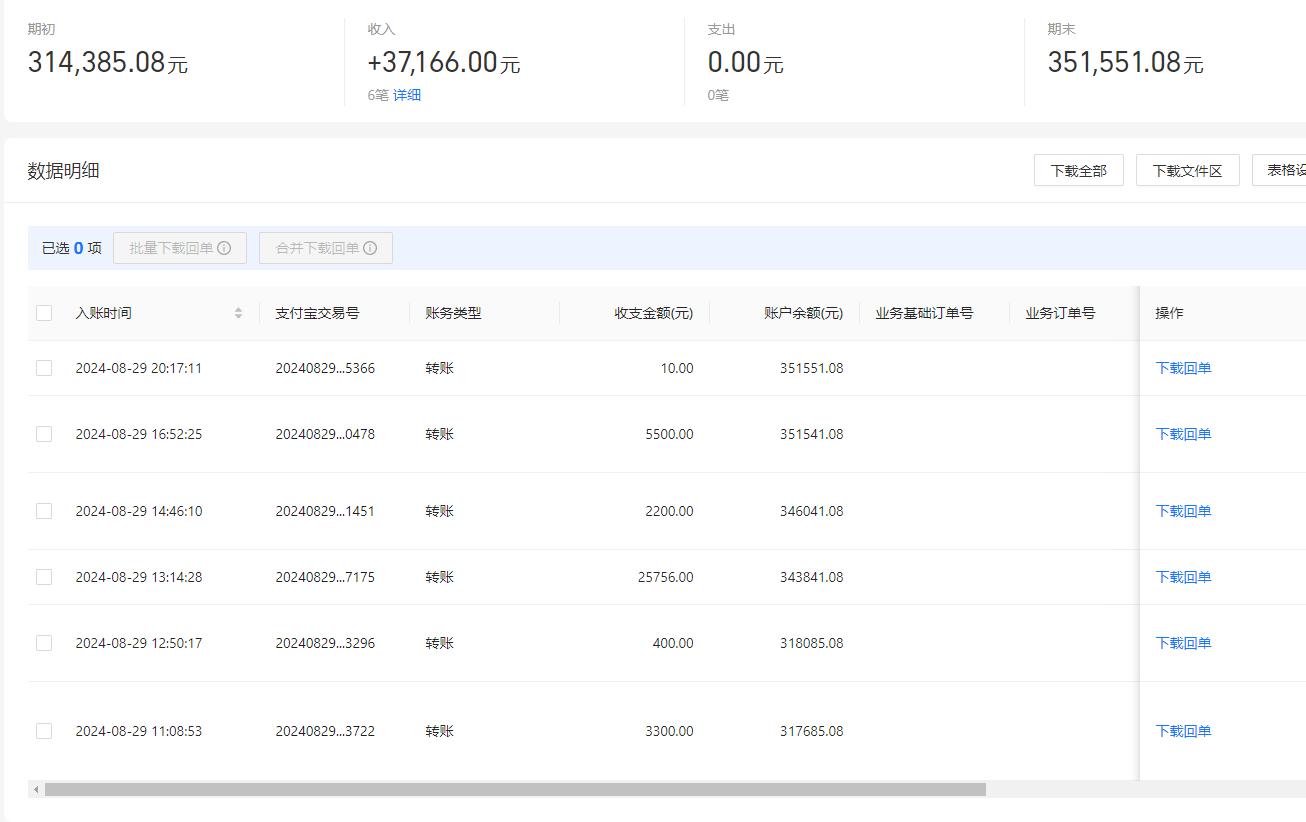The image size is (1306, 822).
Task: Click the 支出 amount 0.00元
Action: pos(745,63)
